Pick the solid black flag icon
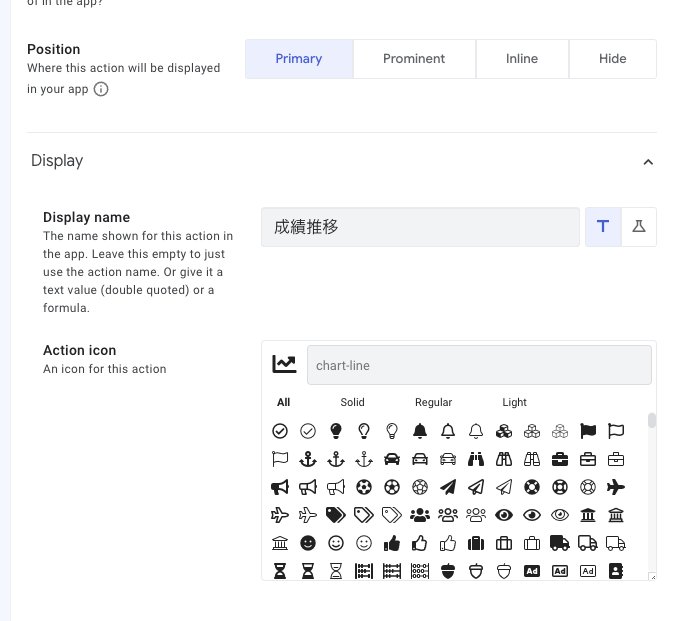690x621 pixels. (x=588, y=431)
